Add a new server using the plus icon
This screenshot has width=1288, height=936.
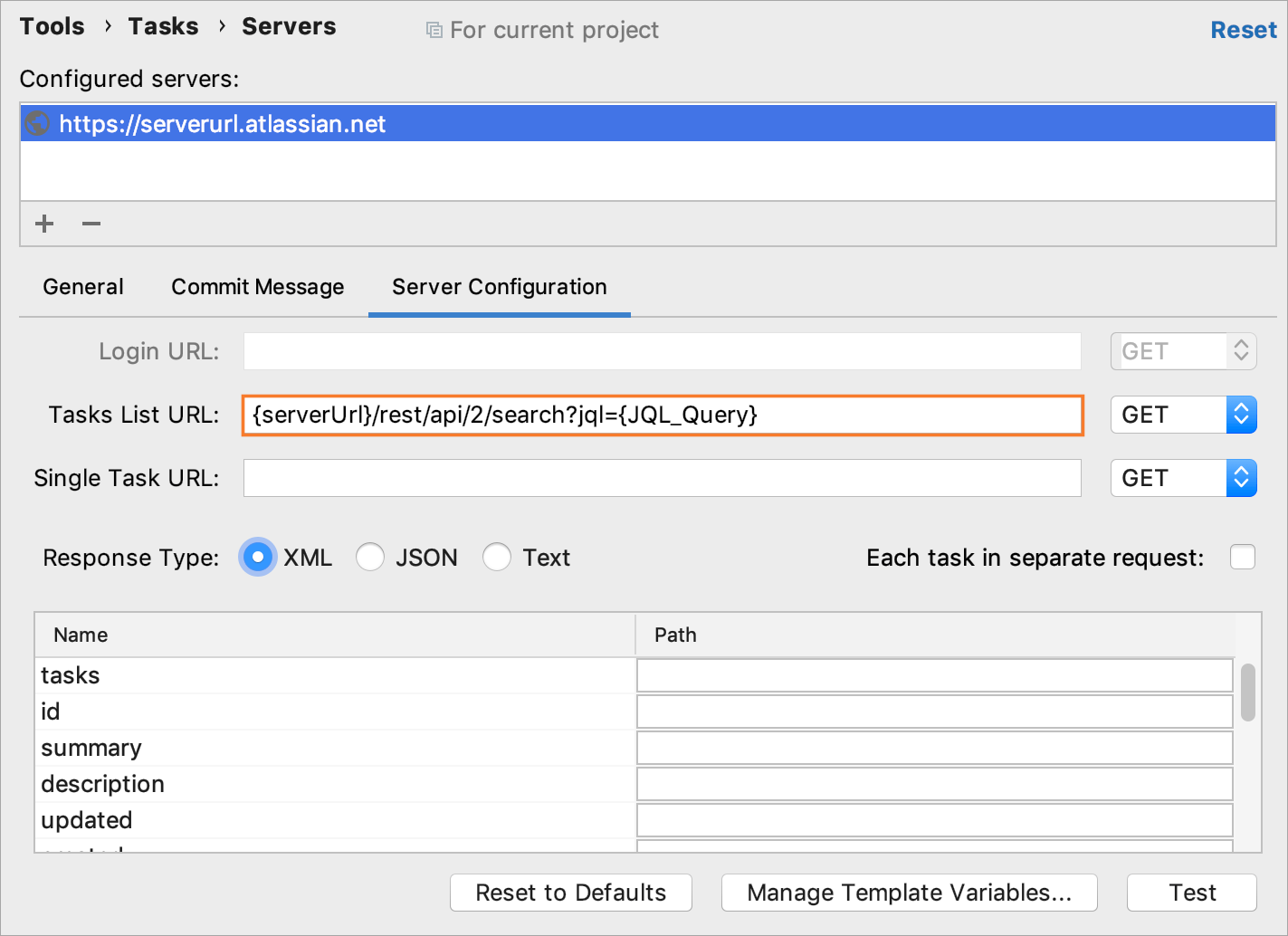click(x=43, y=224)
